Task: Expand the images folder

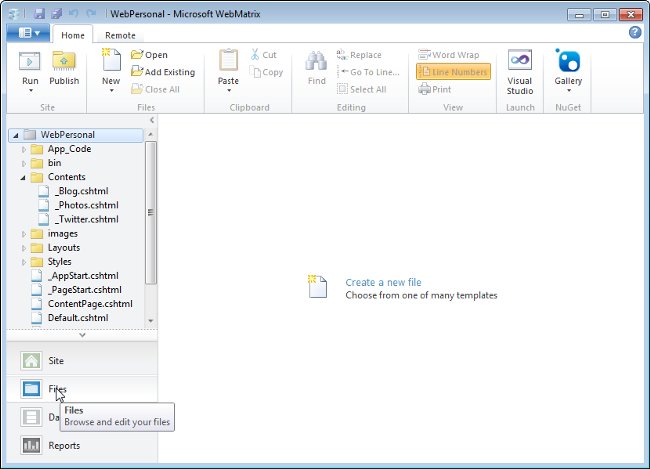Action: pyautogui.click(x=24, y=234)
